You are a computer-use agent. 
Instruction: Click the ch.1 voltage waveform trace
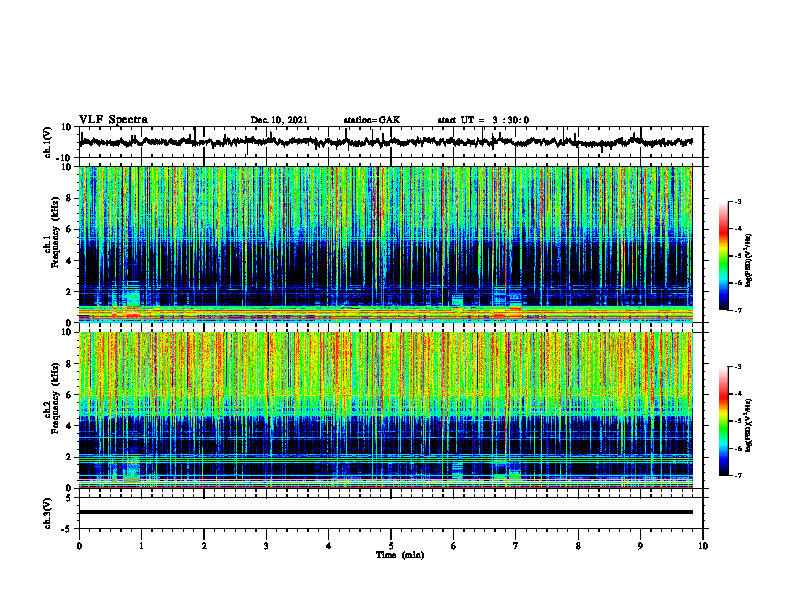[x=385, y=142]
